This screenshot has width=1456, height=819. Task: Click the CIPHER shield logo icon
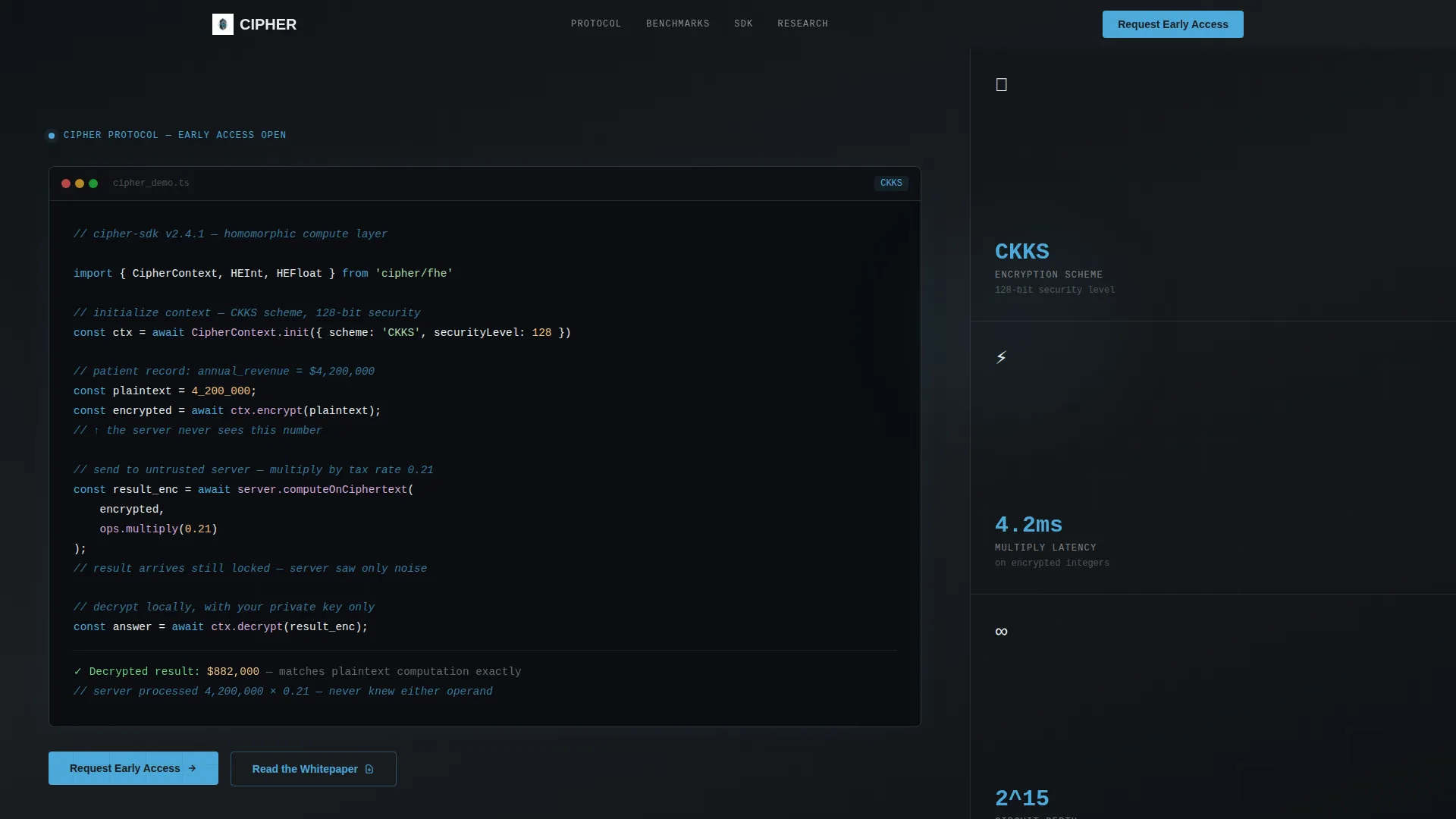pyautogui.click(x=223, y=24)
